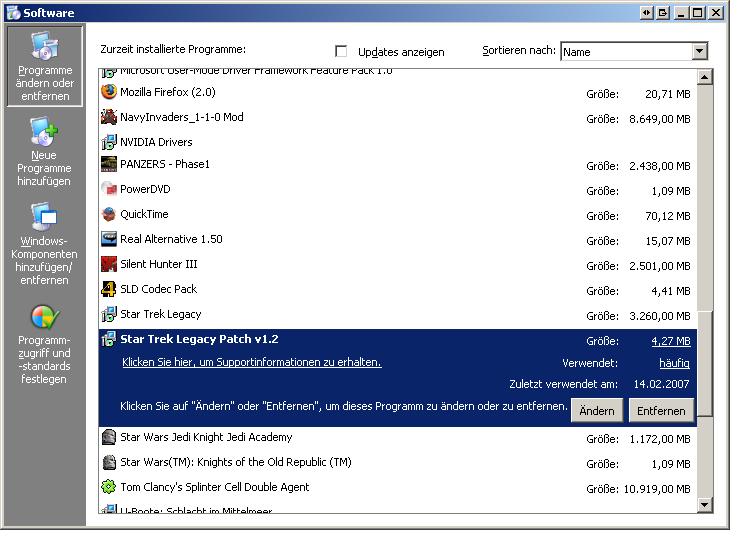The width and height of the screenshot is (742, 542).
Task: Open the Sortieren nach dropdown
Action: [x=699, y=52]
